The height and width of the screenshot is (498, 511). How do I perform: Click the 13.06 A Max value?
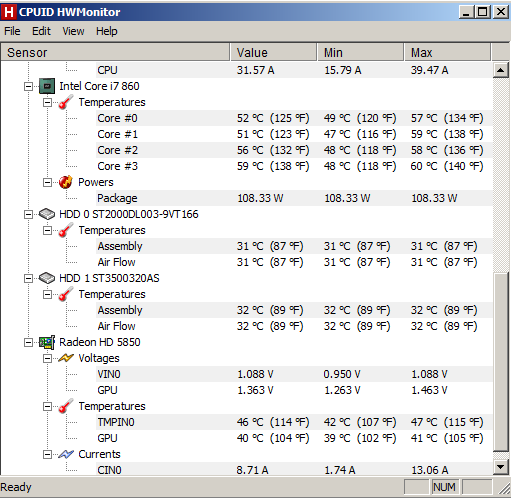click(429, 470)
